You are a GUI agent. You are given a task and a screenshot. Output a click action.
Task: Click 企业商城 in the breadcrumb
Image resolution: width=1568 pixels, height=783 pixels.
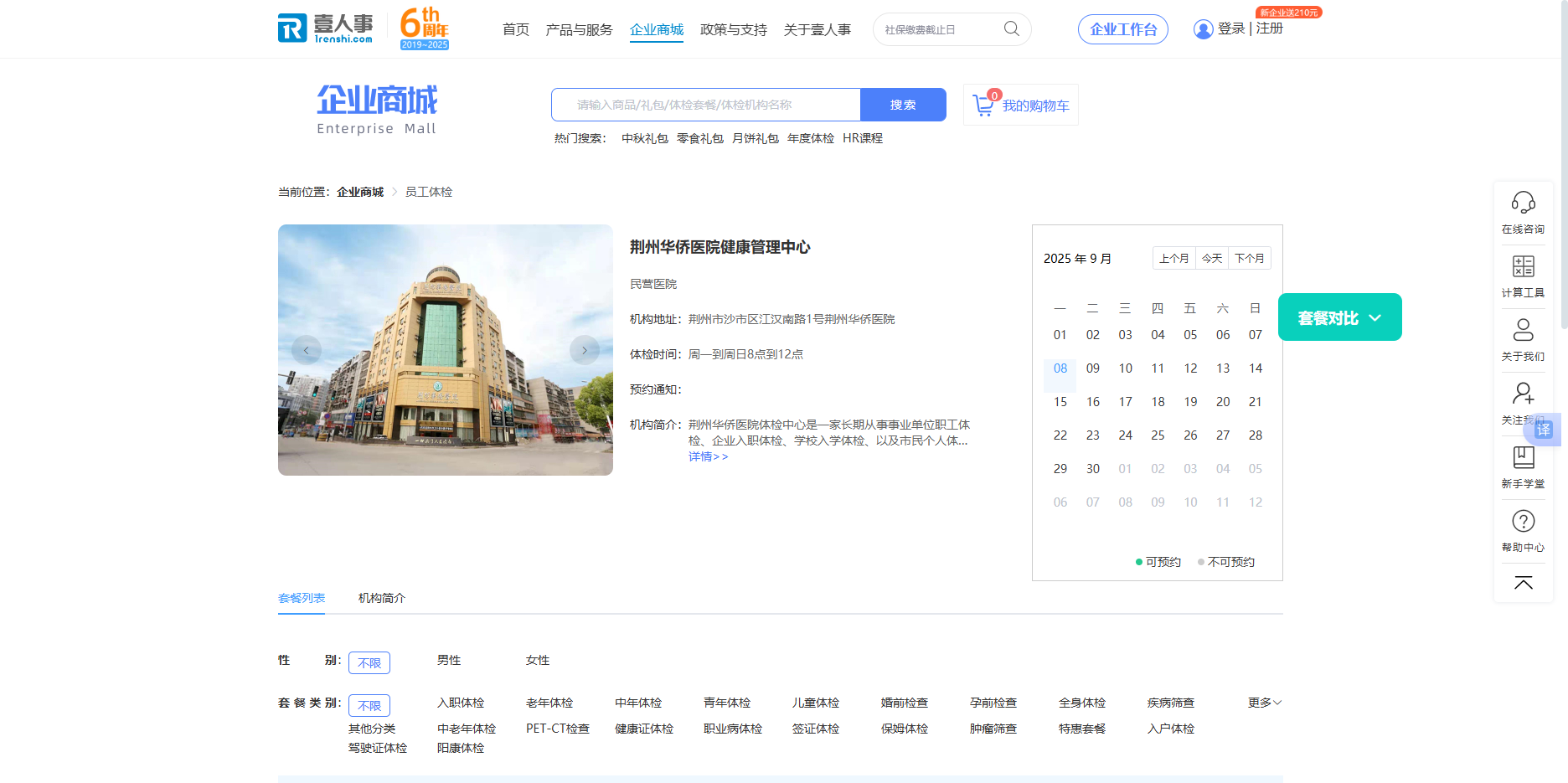360,192
